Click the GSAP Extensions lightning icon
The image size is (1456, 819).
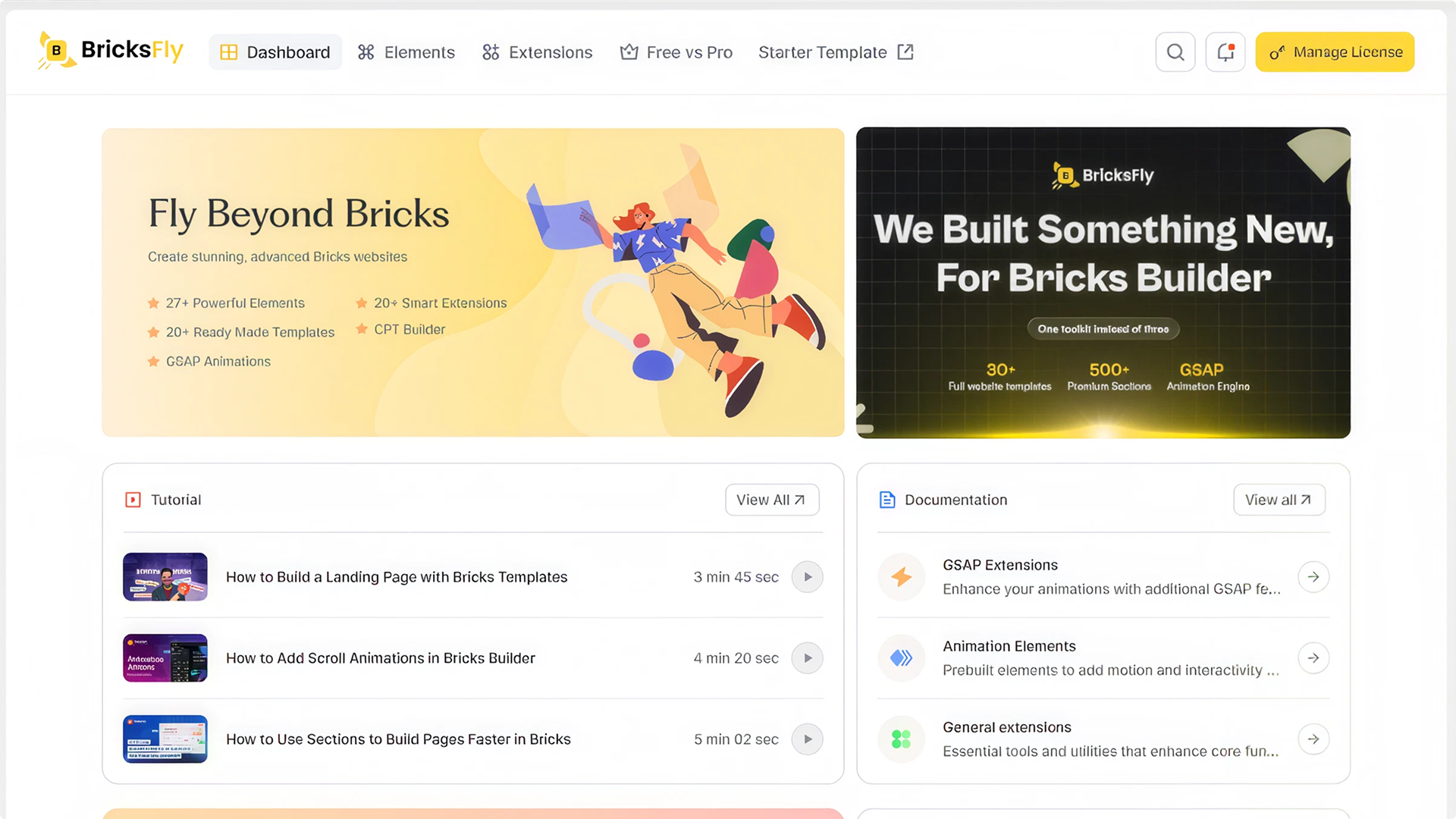pos(902,577)
